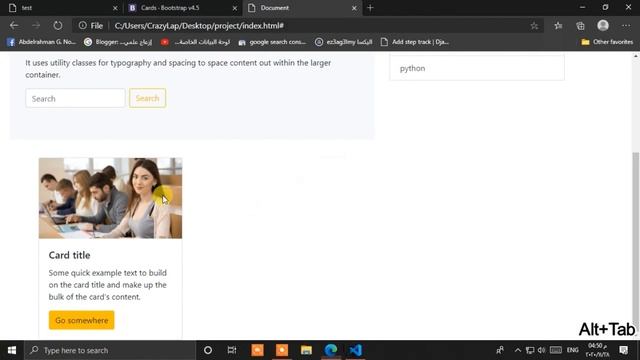Switch to Microsoft Edge on the taskbar
Viewport: 640px width, 360px height.
[331, 350]
